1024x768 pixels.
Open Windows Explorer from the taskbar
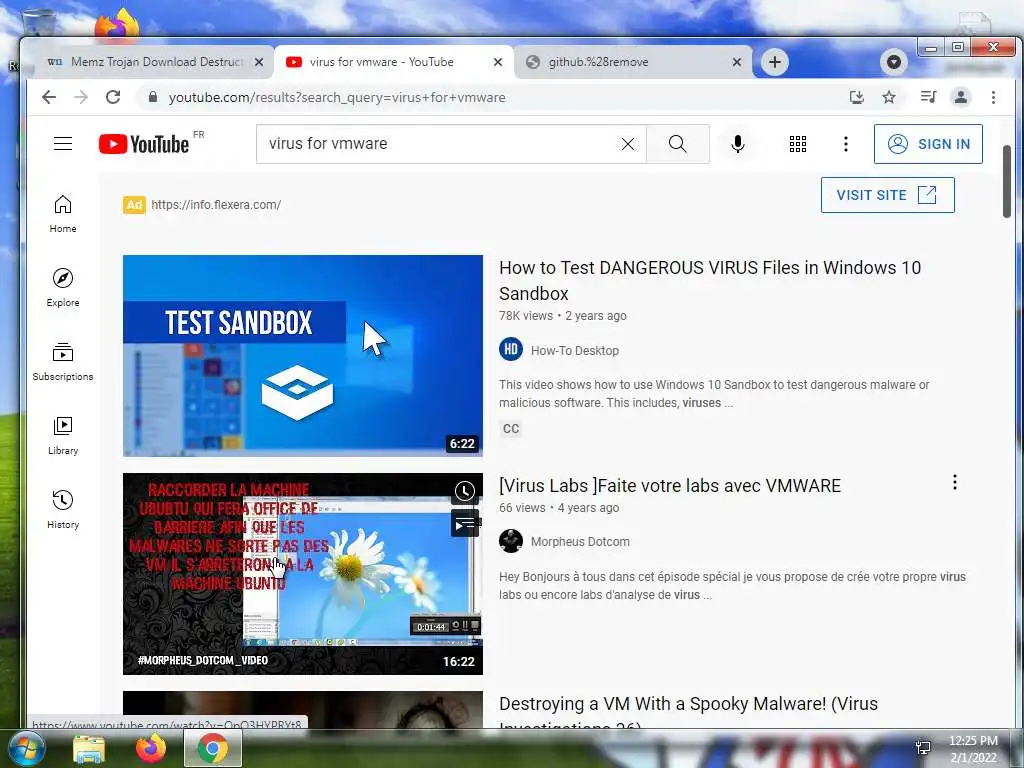click(89, 748)
